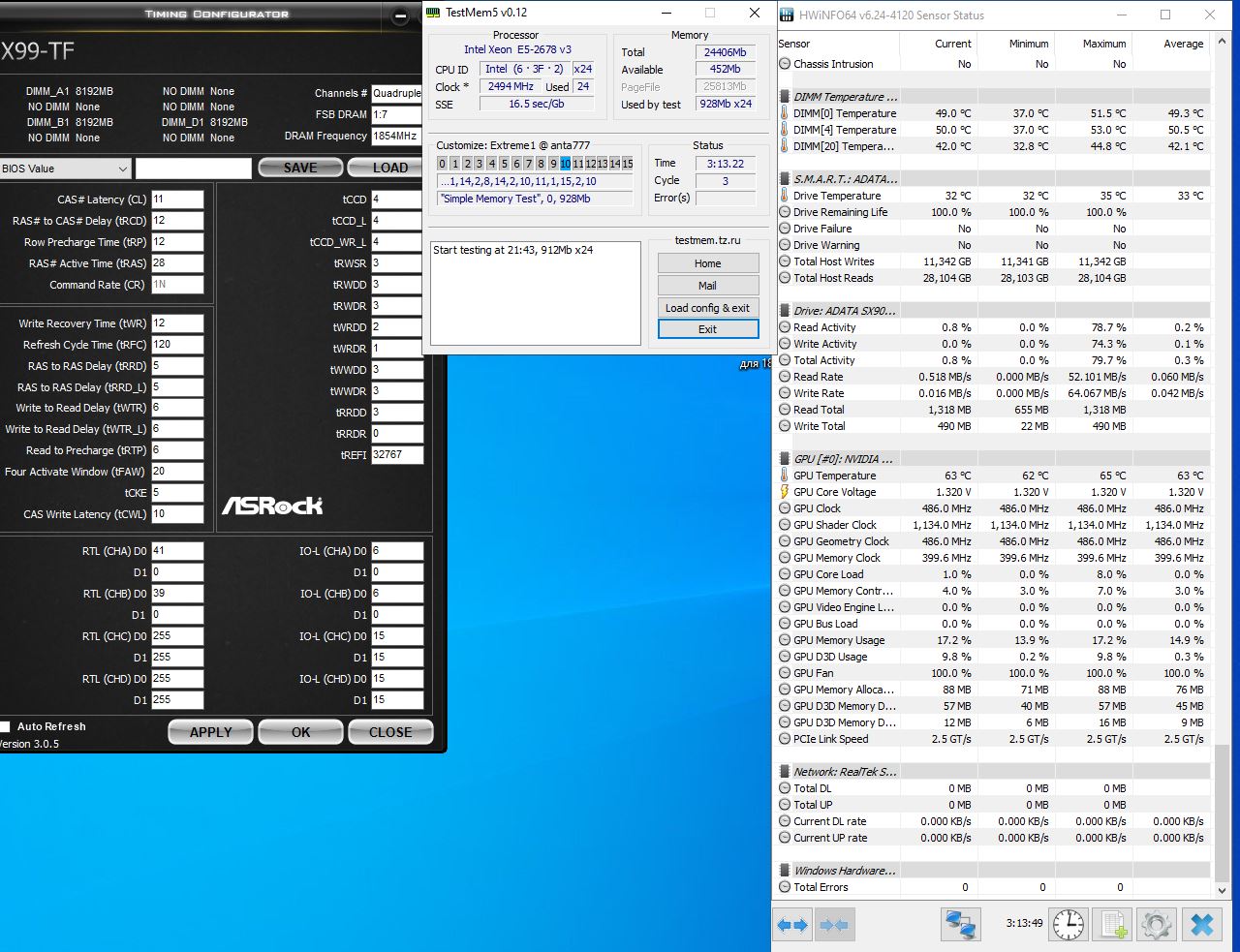
Task: Click the collapse sensor columns arrows icon in HWiNFO
Action: [834, 924]
